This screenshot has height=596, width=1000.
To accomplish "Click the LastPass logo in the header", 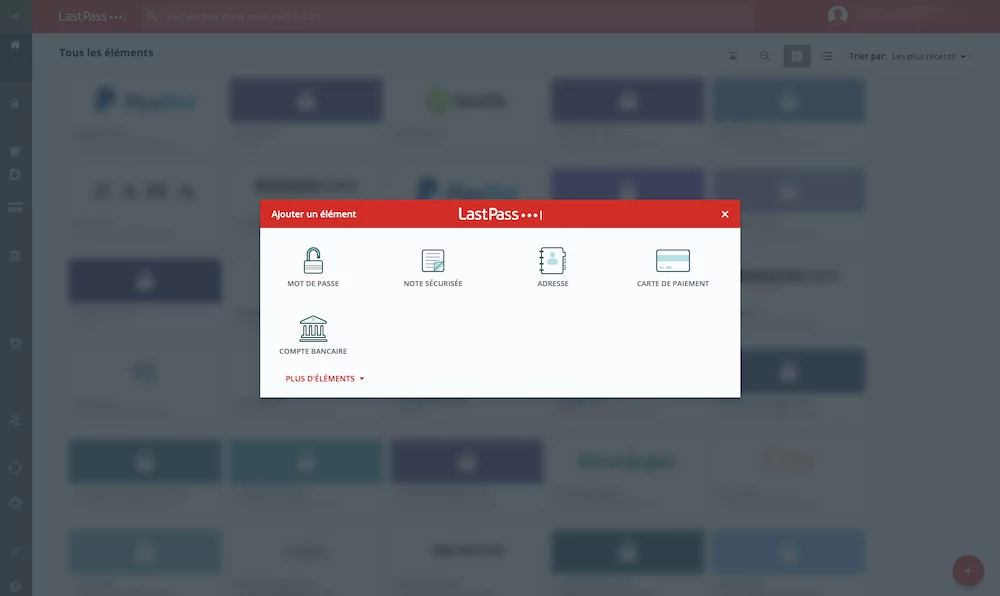I will 92,17.
